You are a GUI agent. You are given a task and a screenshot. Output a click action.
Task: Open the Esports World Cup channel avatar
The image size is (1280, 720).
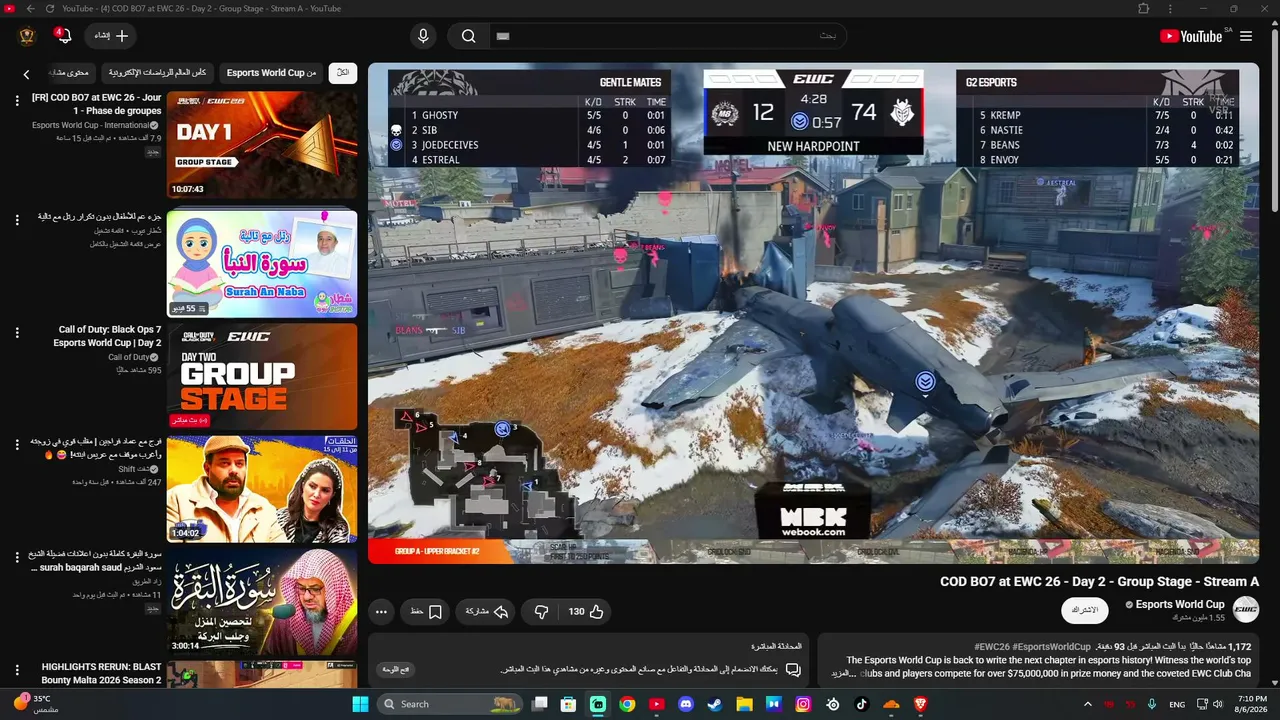[1246, 609]
